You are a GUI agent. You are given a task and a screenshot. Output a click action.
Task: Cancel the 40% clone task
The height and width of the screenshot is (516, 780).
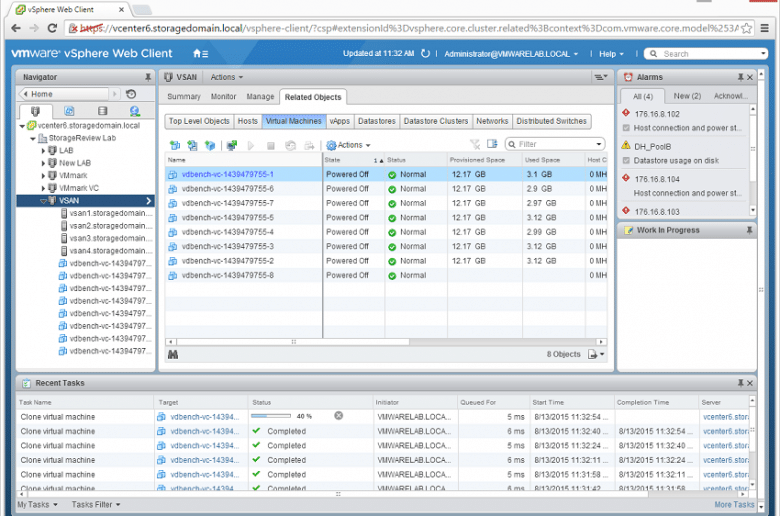click(x=338, y=415)
